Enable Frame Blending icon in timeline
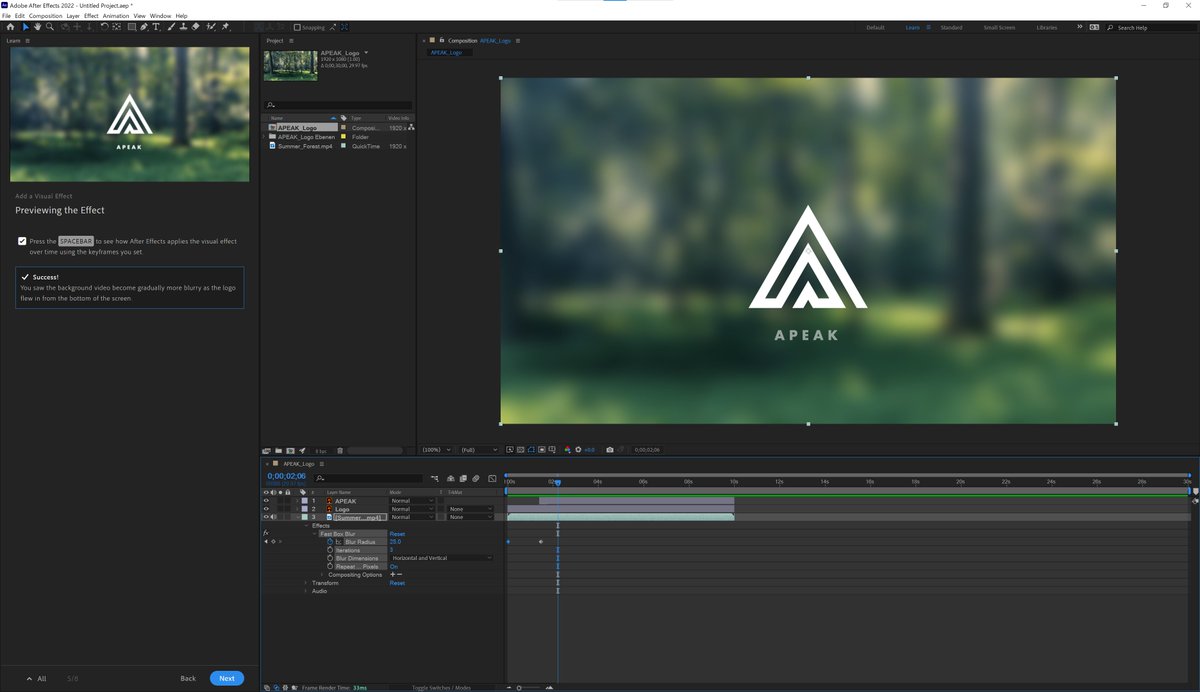Screen dimensions: 1200x692 [463, 478]
